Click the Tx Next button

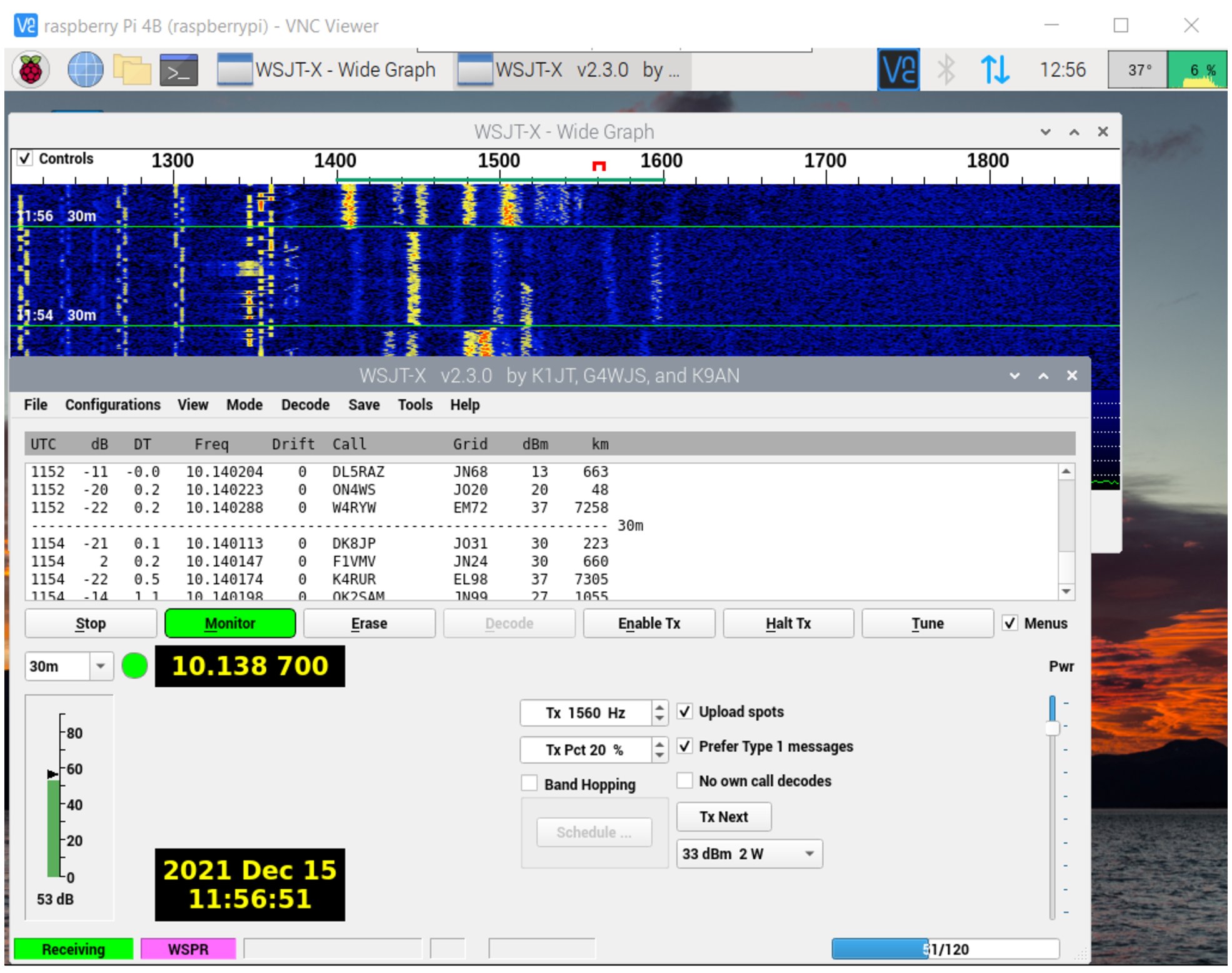click(x=724, y=817)
